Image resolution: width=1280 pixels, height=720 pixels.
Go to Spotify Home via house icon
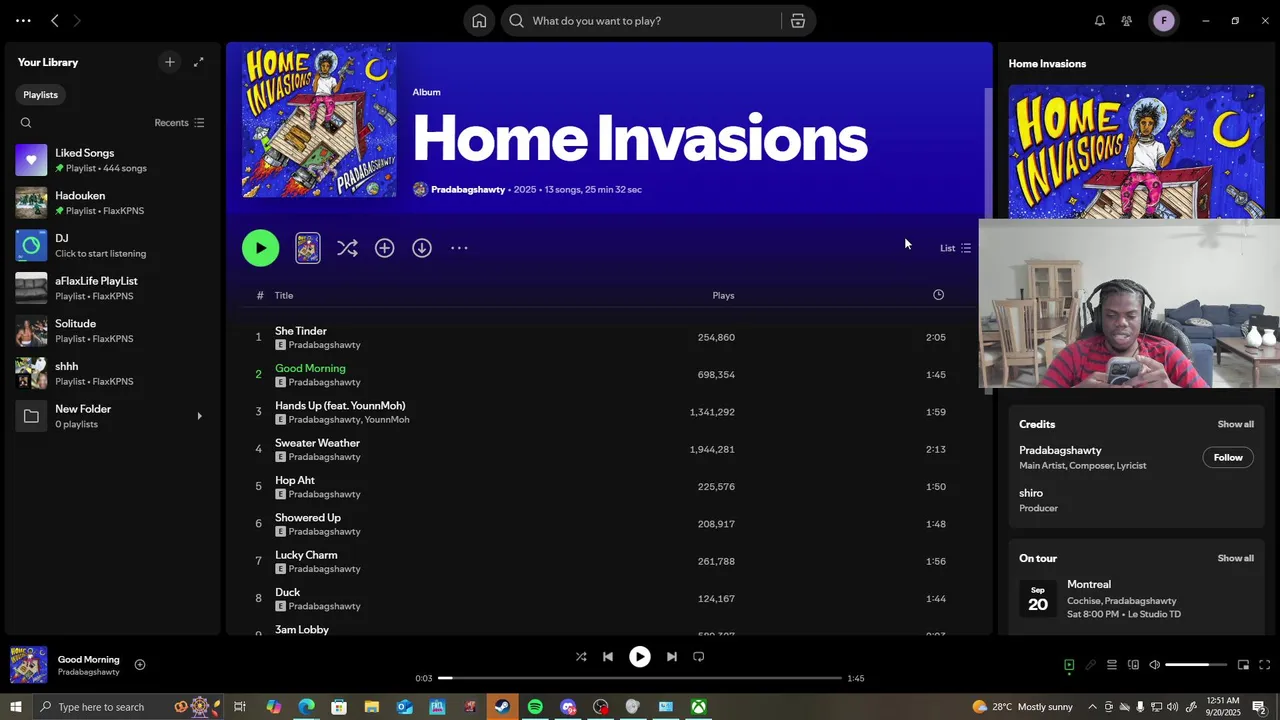(479, 21)
